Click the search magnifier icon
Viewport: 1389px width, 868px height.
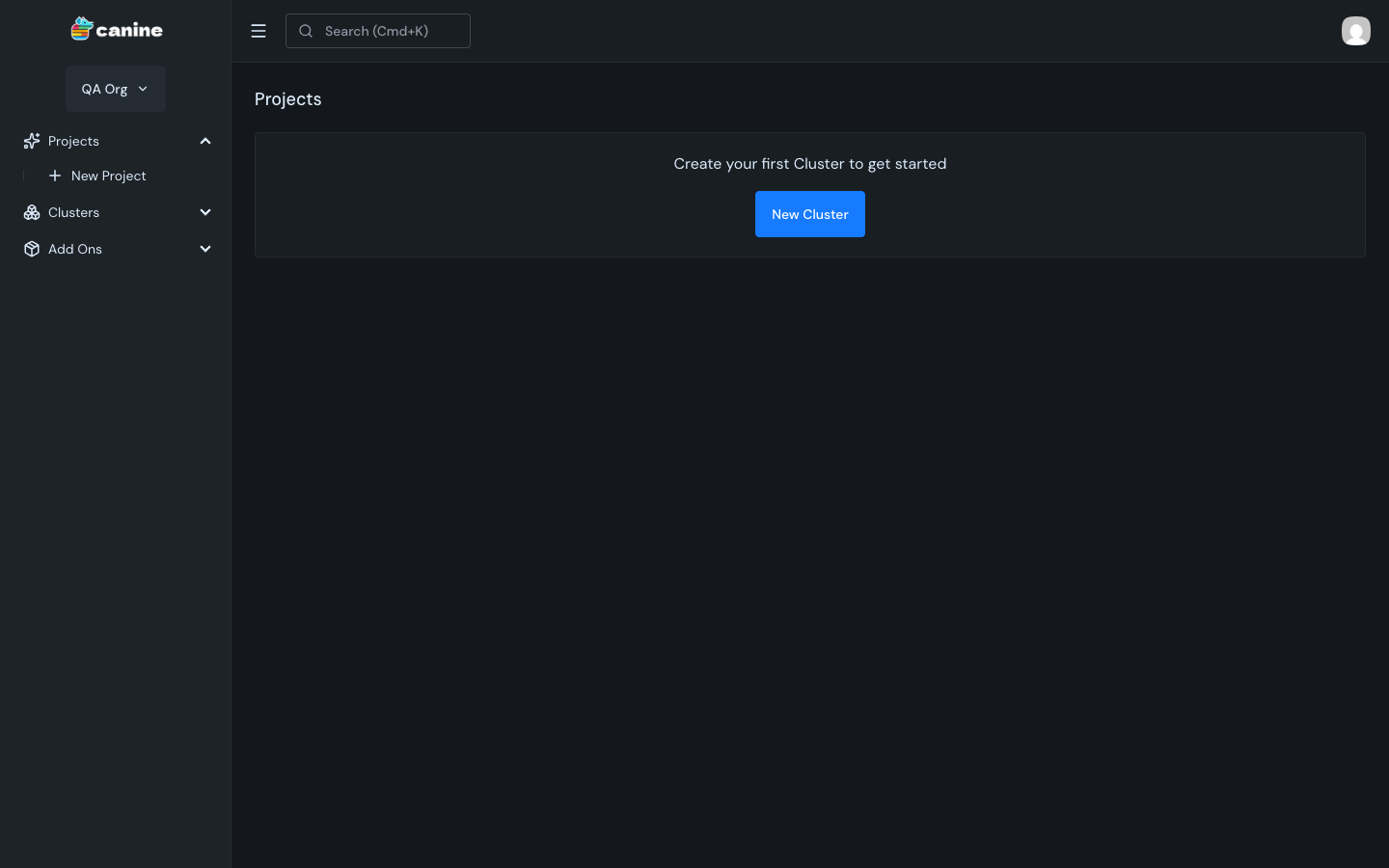[306, 31]
